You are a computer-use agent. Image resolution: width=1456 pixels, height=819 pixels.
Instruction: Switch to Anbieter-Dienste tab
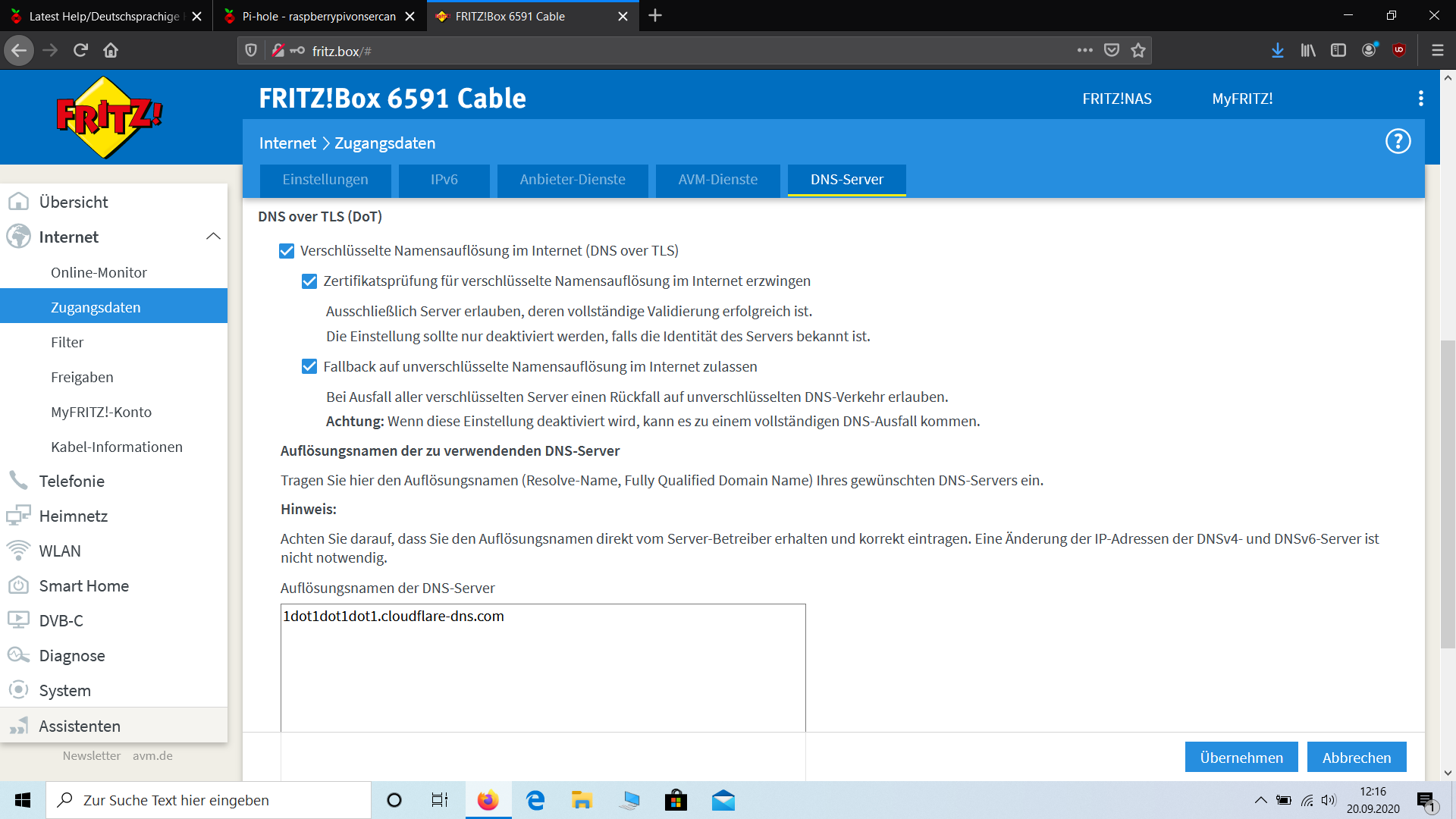[573, 180]
